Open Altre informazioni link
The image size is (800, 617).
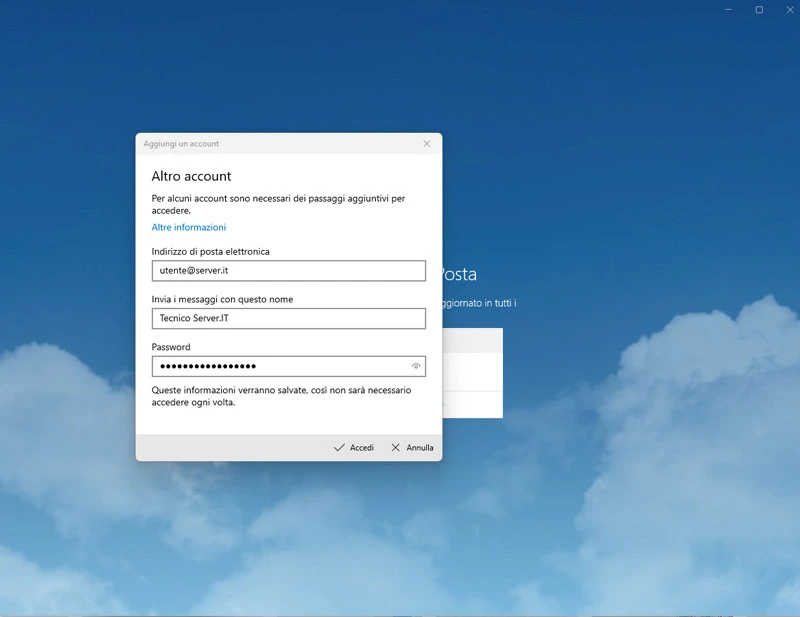click(190, 227)
